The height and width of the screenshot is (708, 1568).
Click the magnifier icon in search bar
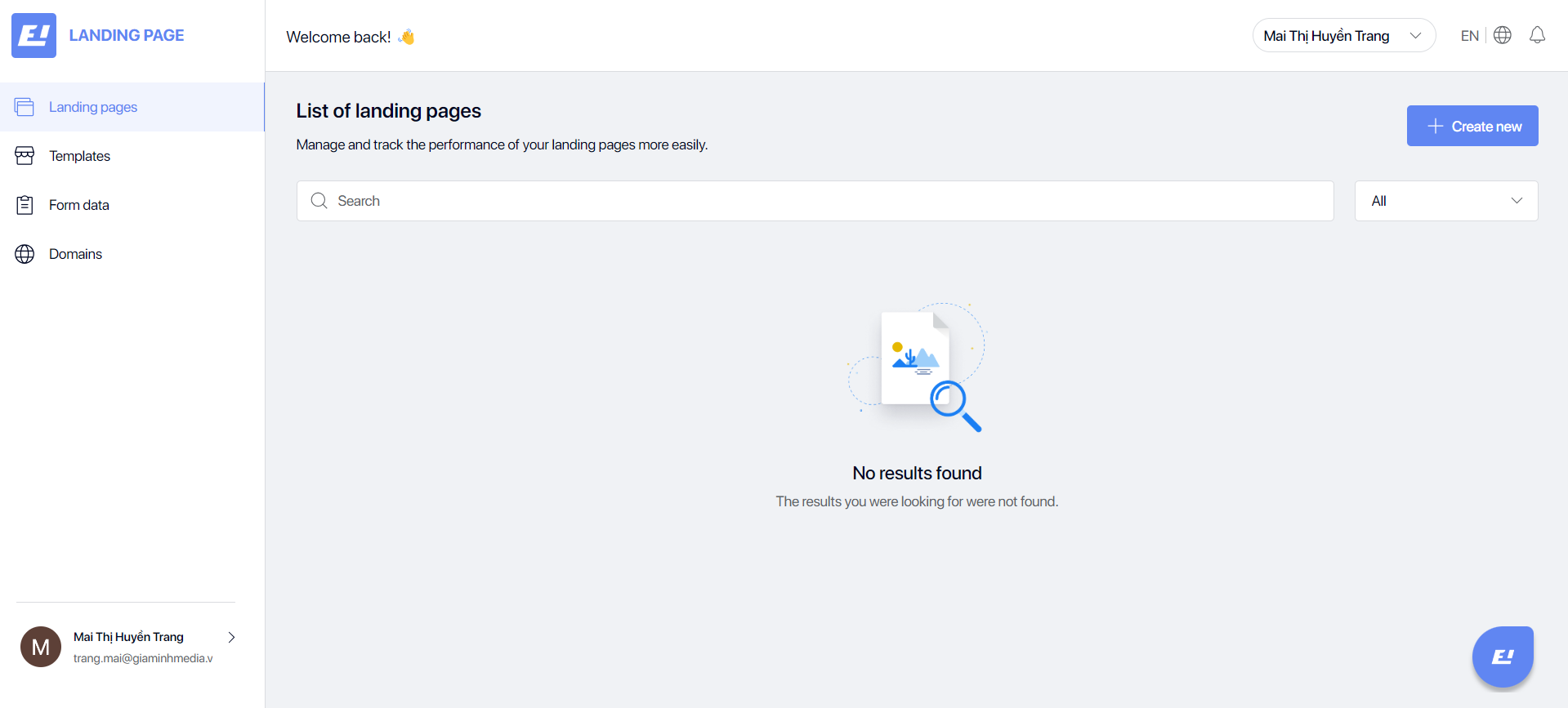coord(319,201)
